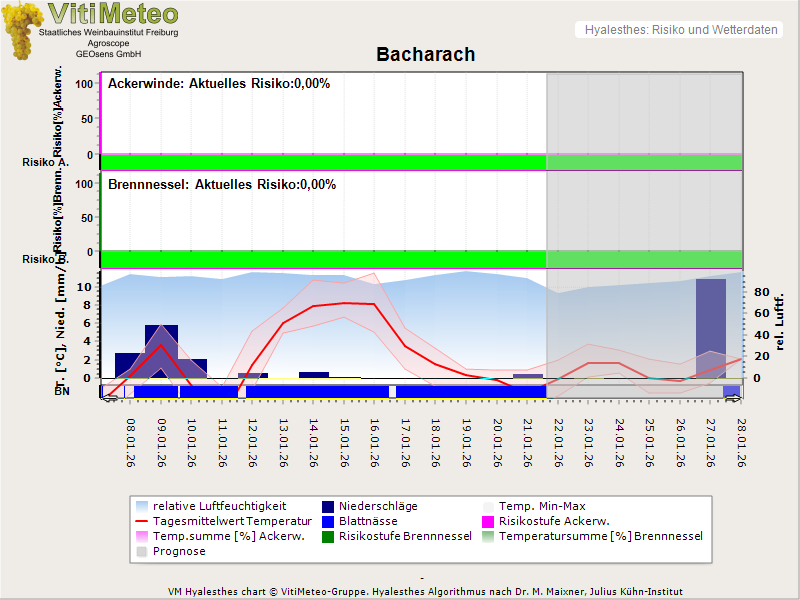
Task: Click the blue Niederschläge legend swatch
Action: pos(329,506)
